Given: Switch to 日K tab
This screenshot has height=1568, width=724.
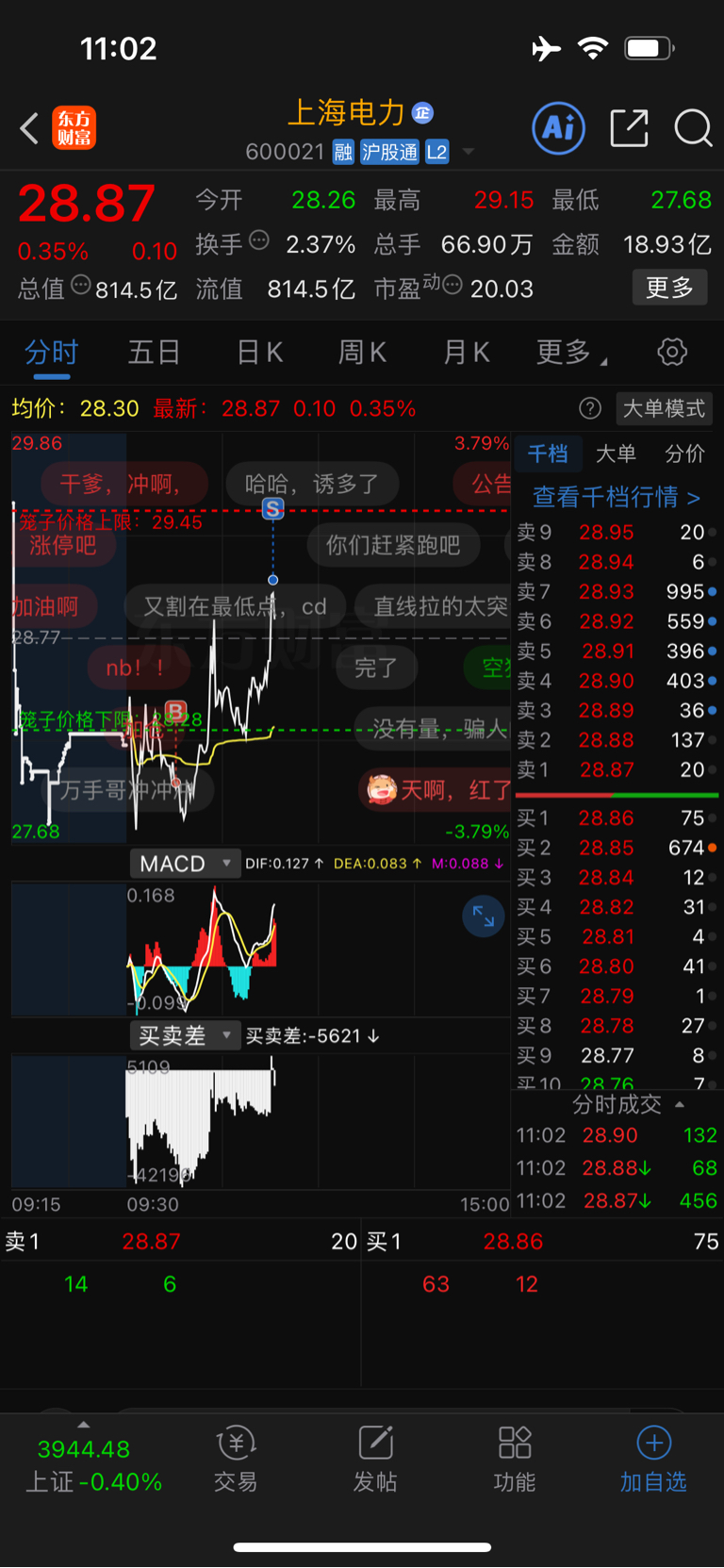Looking at the screenshot, I should [259, 353].
